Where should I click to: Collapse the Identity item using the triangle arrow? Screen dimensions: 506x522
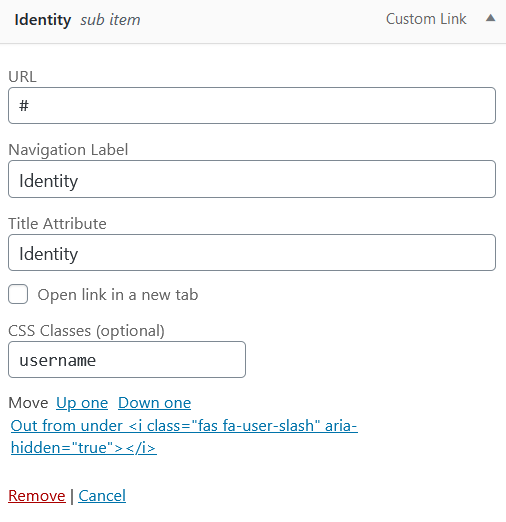tap(490, 18)
